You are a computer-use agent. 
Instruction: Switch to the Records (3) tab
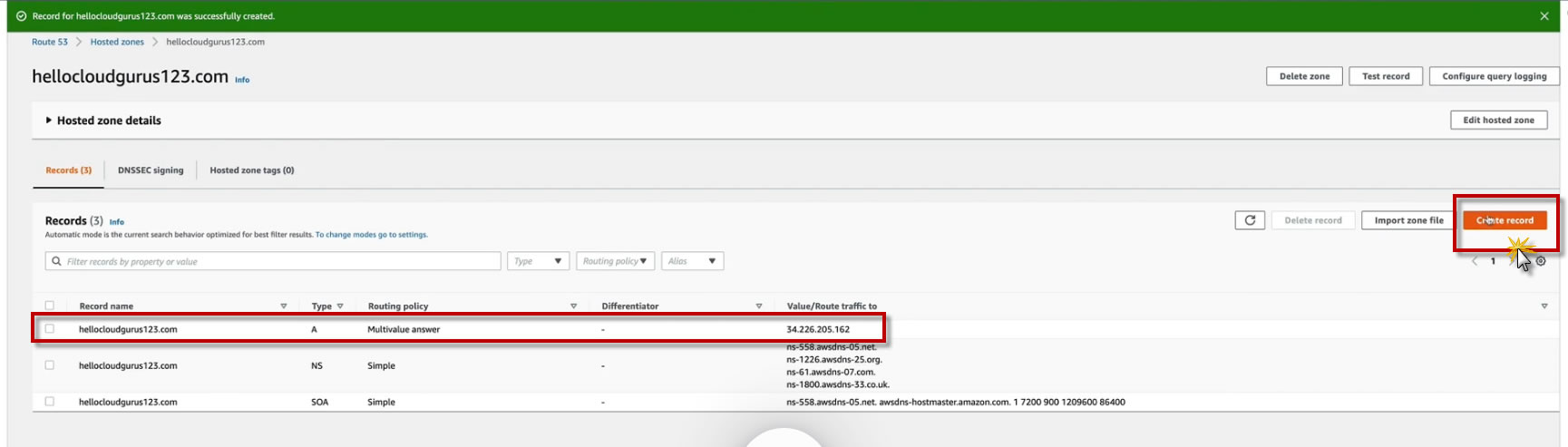tap(69, 170)
